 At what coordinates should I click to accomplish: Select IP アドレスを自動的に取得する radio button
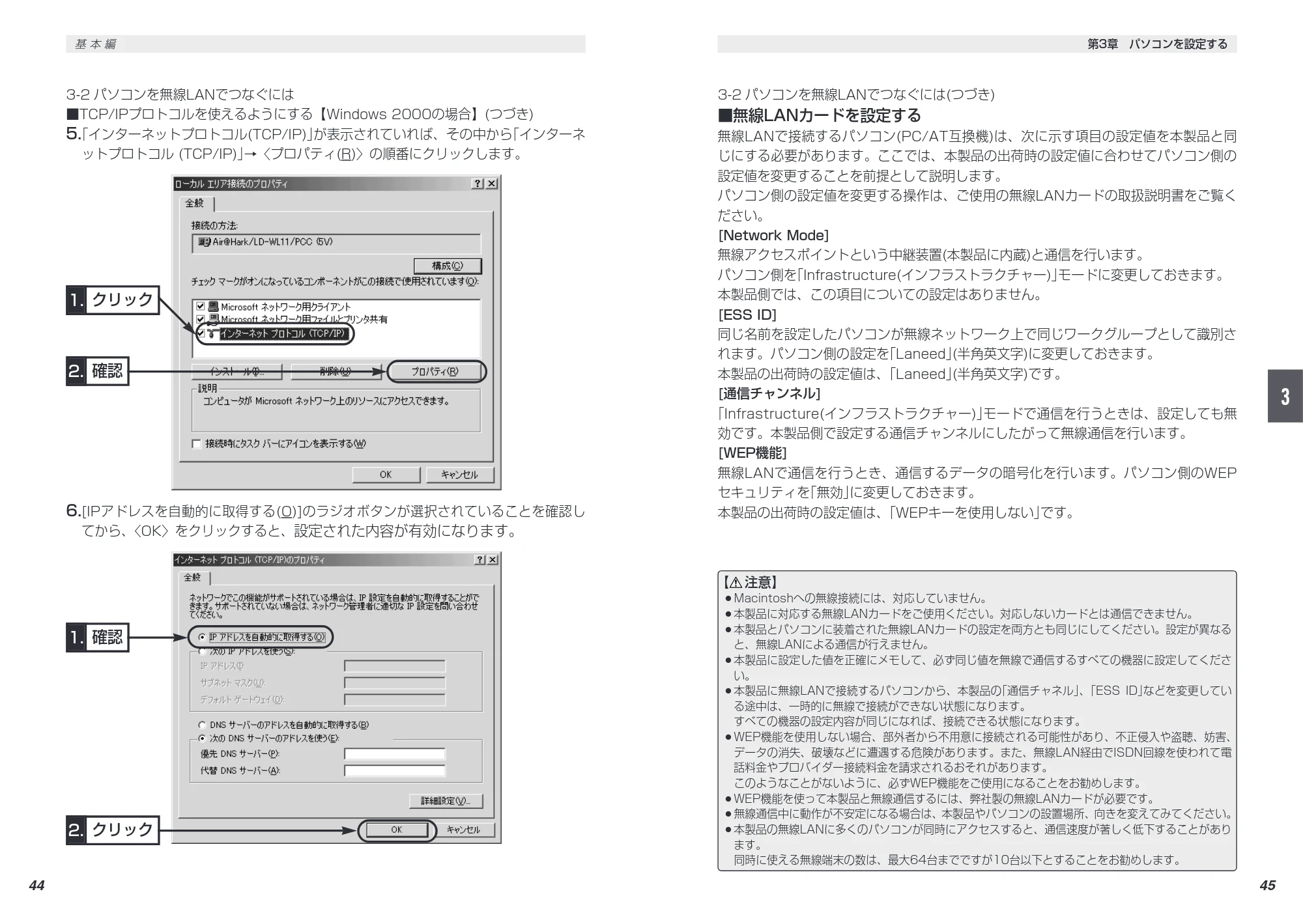coord(203,637)
